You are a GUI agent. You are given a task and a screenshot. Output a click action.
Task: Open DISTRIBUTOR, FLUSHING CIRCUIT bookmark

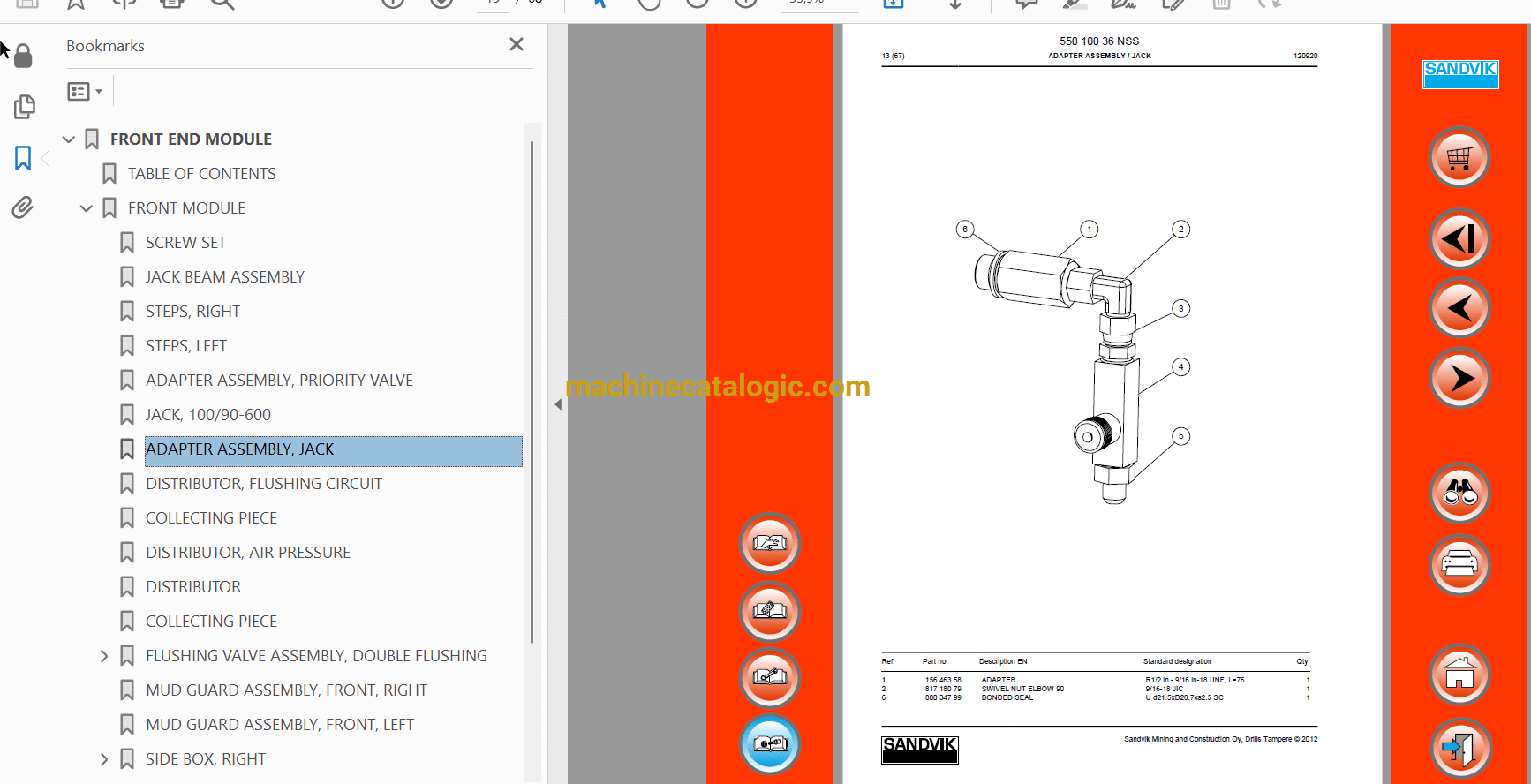point(264,484)
